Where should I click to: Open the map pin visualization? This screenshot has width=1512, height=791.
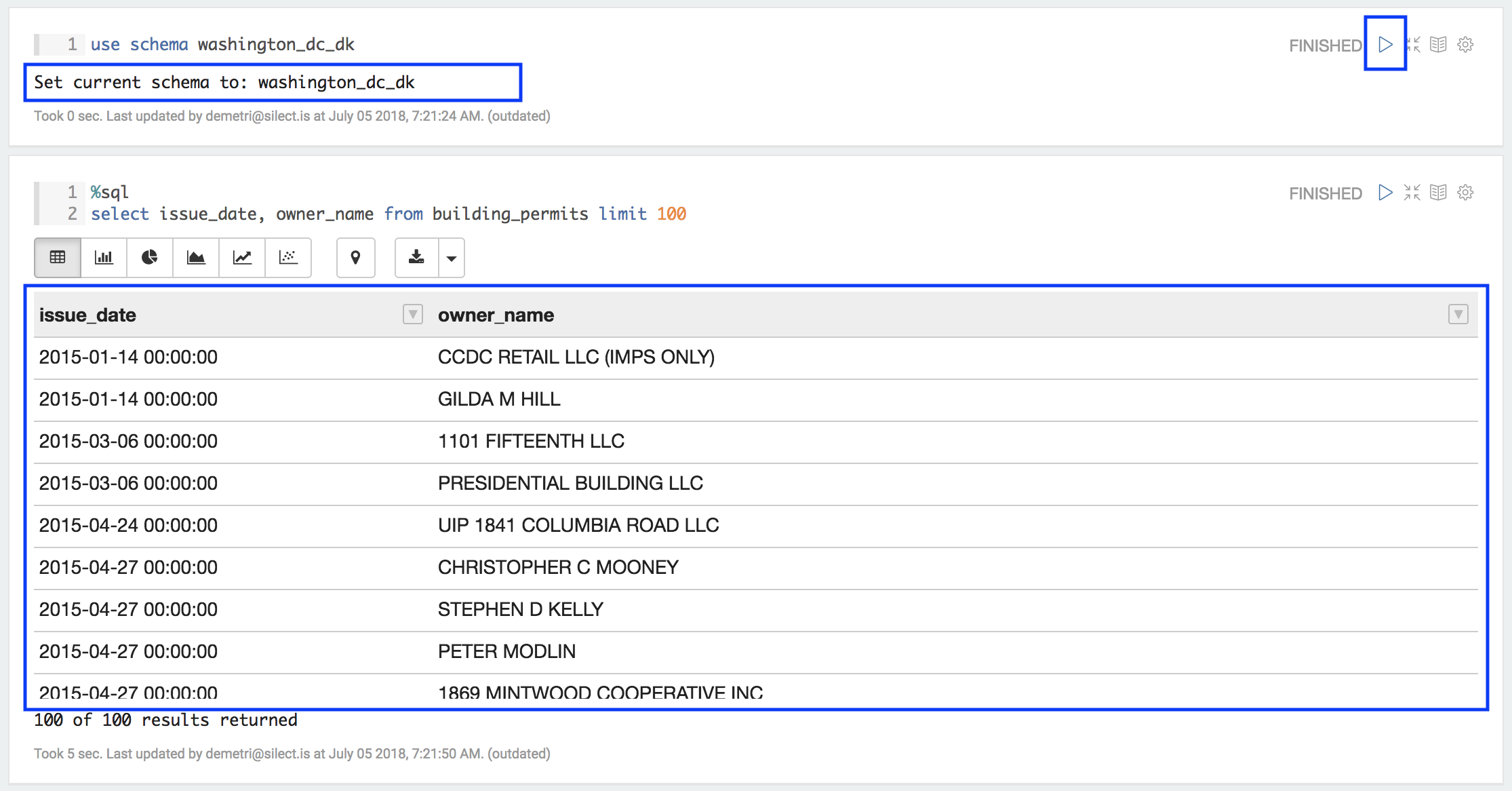[x=355, y=257]
